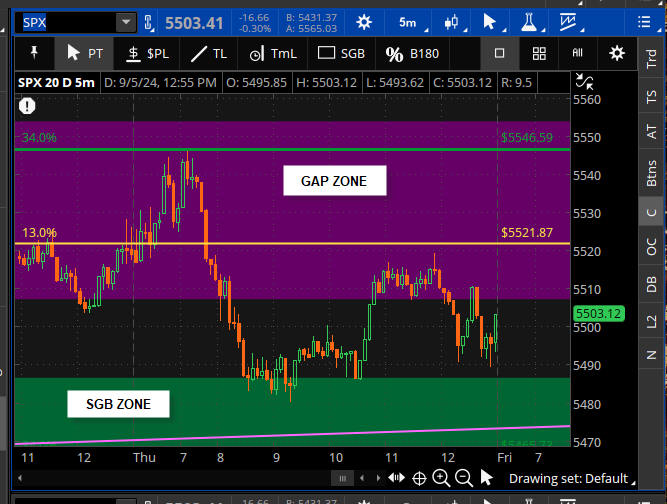Screen dimensions: 667x504
Task: Open the hamburger list menu
Action: [644, 22]
